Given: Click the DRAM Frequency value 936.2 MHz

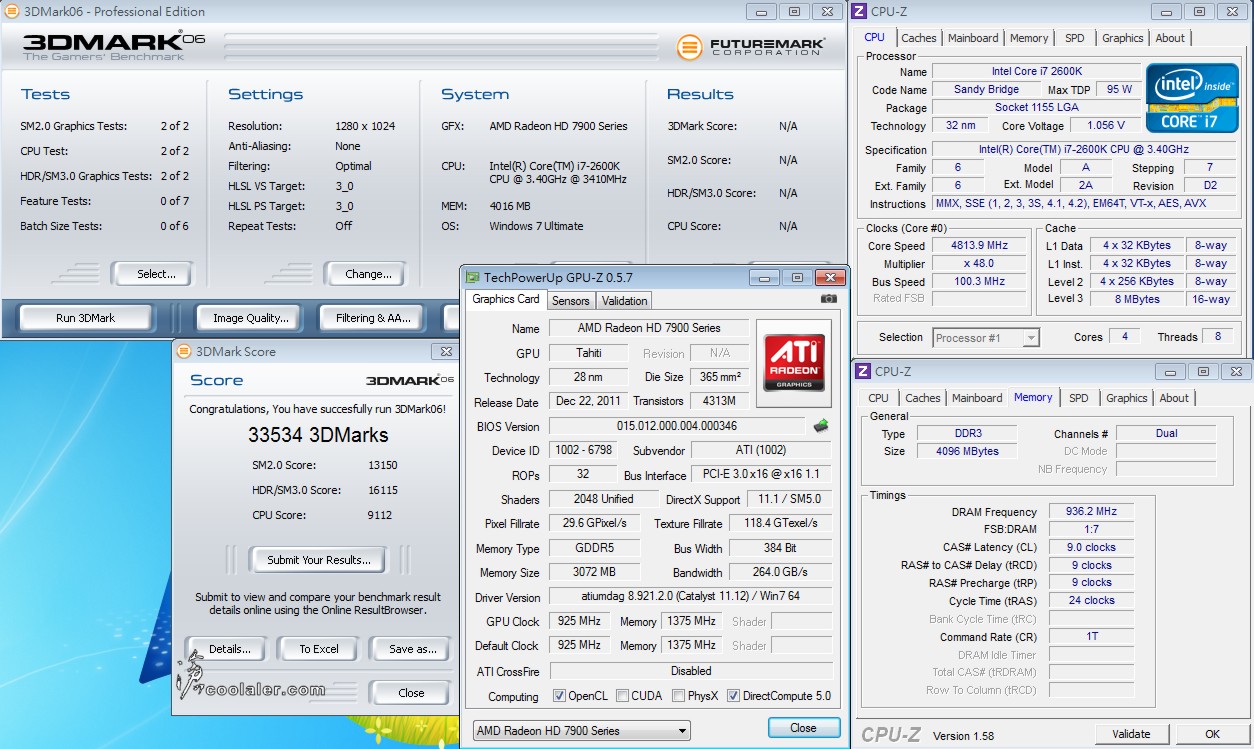Looking at the screenshot, I should tap(1091, 511).
